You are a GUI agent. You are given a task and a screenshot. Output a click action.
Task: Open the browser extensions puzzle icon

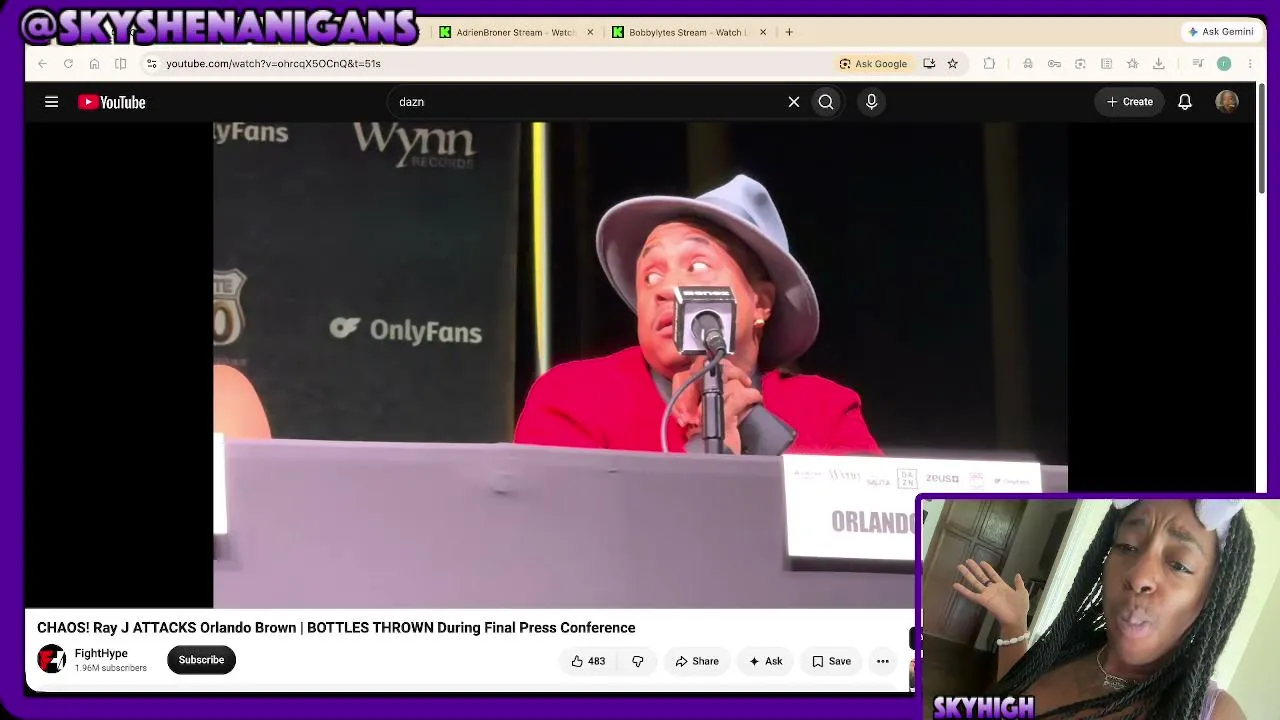tap(989, 64)
